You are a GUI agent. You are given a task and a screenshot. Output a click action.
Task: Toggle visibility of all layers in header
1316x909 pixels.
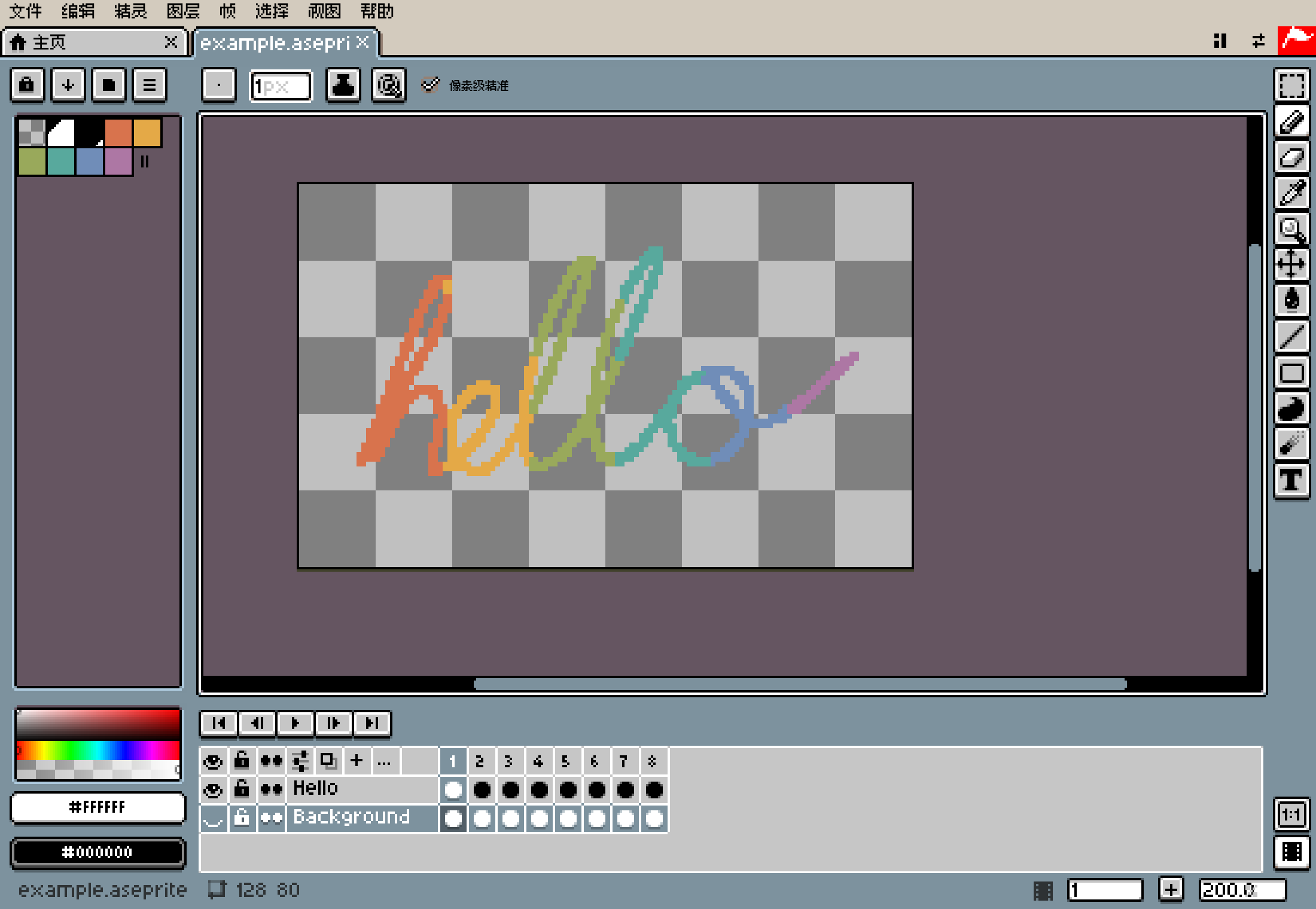pyautogui.click(x=213, y=761)
